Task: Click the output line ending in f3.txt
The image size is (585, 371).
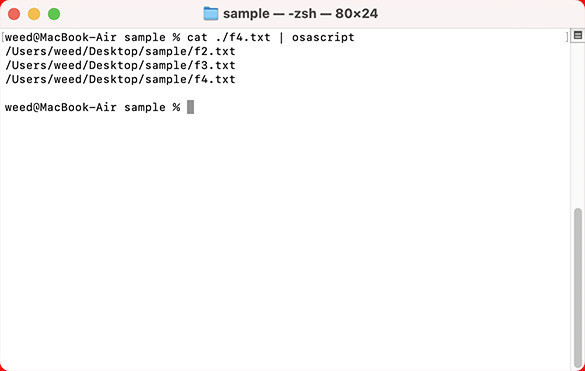Action: tap(120, 65)
